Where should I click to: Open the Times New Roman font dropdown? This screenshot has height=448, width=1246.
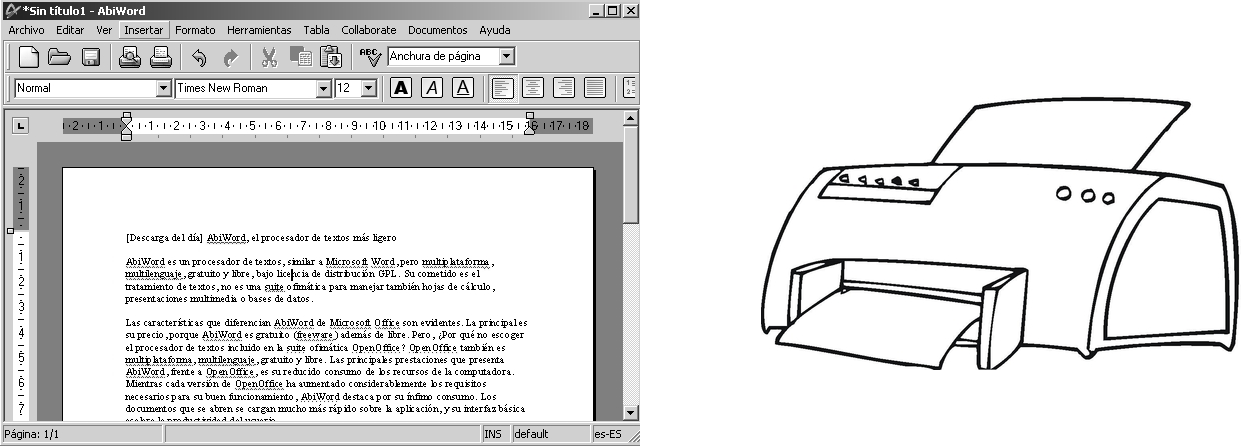[323, 88]
